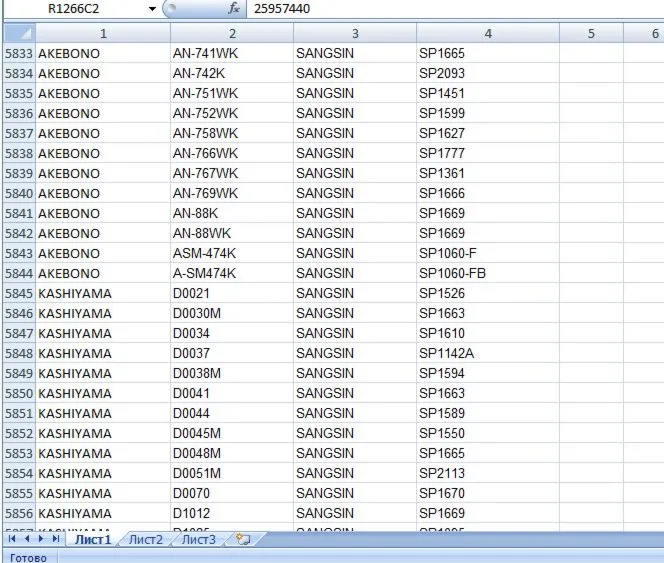Click the Select All corner button
The width and height of the screenshot is (664, 563).
coord(19,33)
